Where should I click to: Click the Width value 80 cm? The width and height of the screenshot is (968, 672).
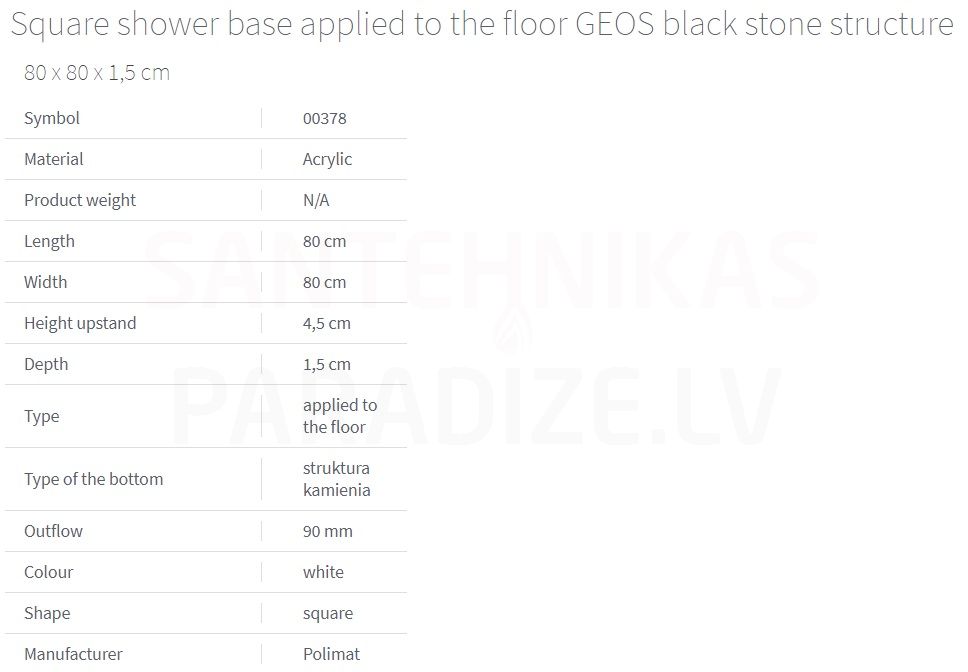coord(325,283)
